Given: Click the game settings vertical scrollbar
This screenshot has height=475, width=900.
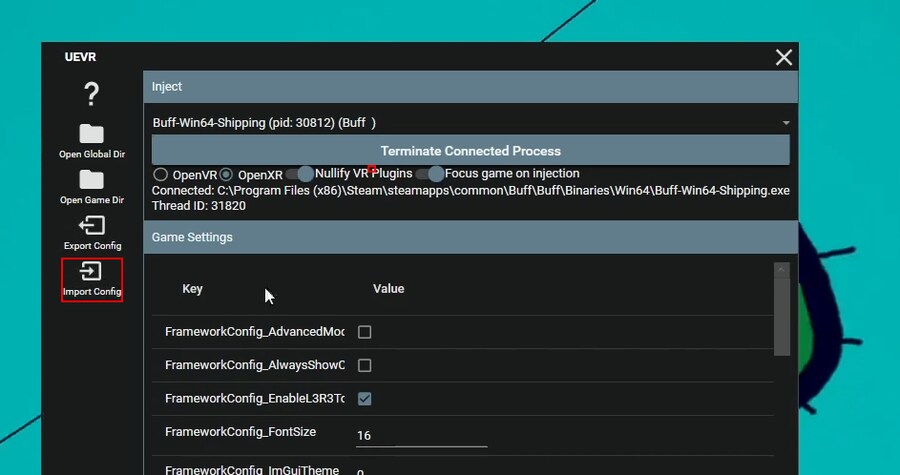Looking at the screenshot, I should click(782, 310).
